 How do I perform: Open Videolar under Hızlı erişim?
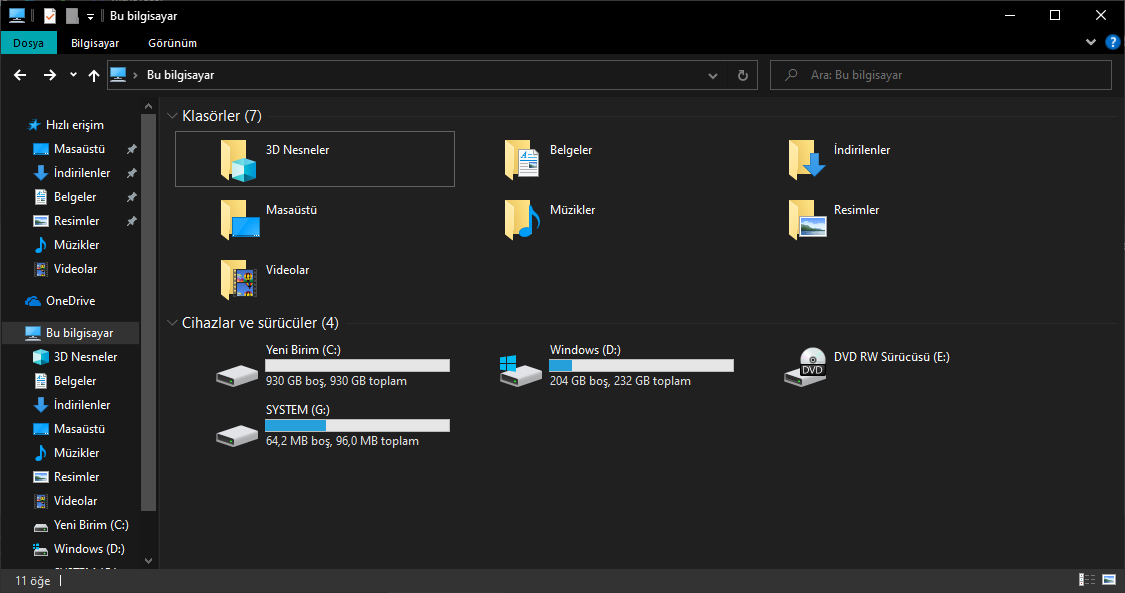coord(75,269)
